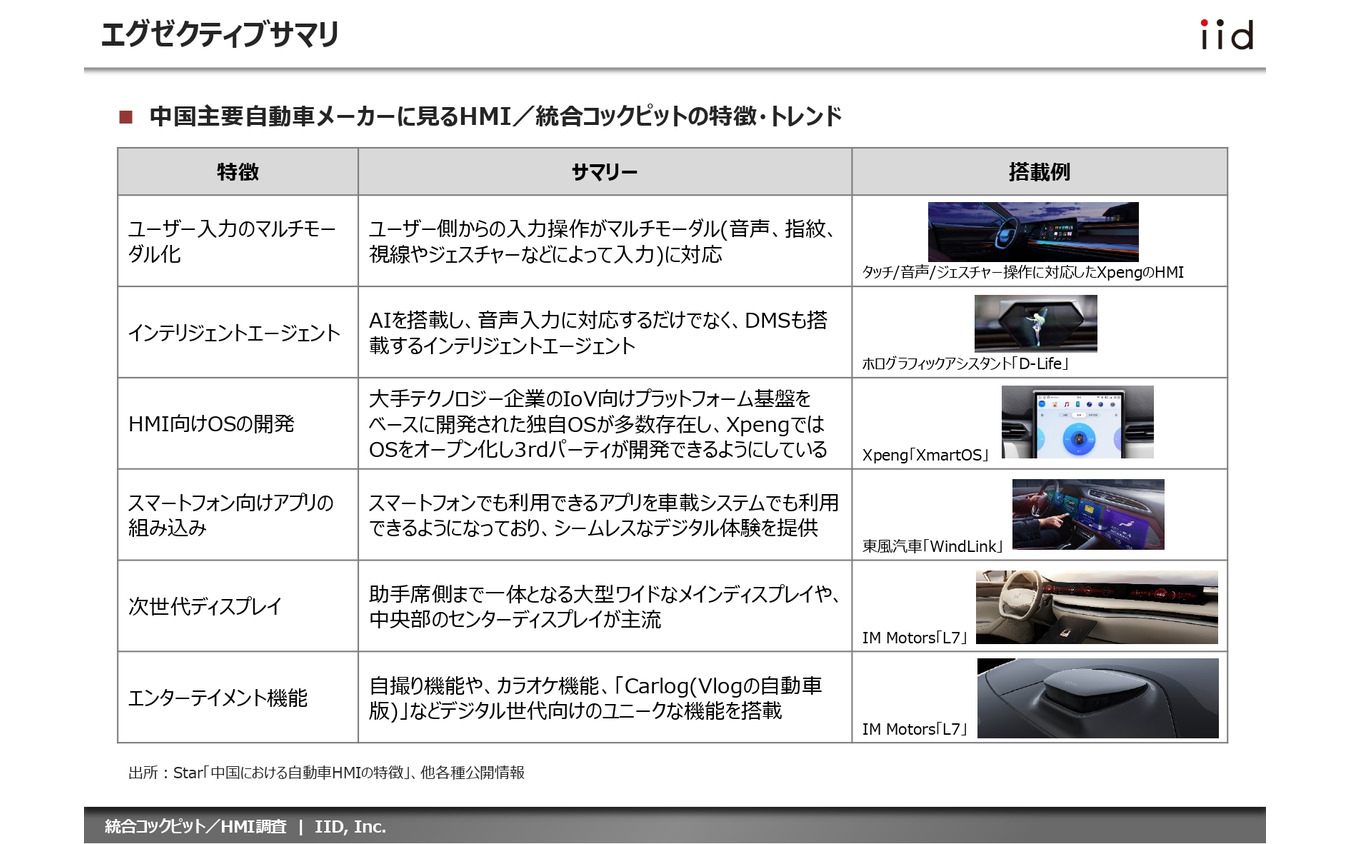Click the source note 出所：Star
This screenshot has width=1350, height=844.
326,772
